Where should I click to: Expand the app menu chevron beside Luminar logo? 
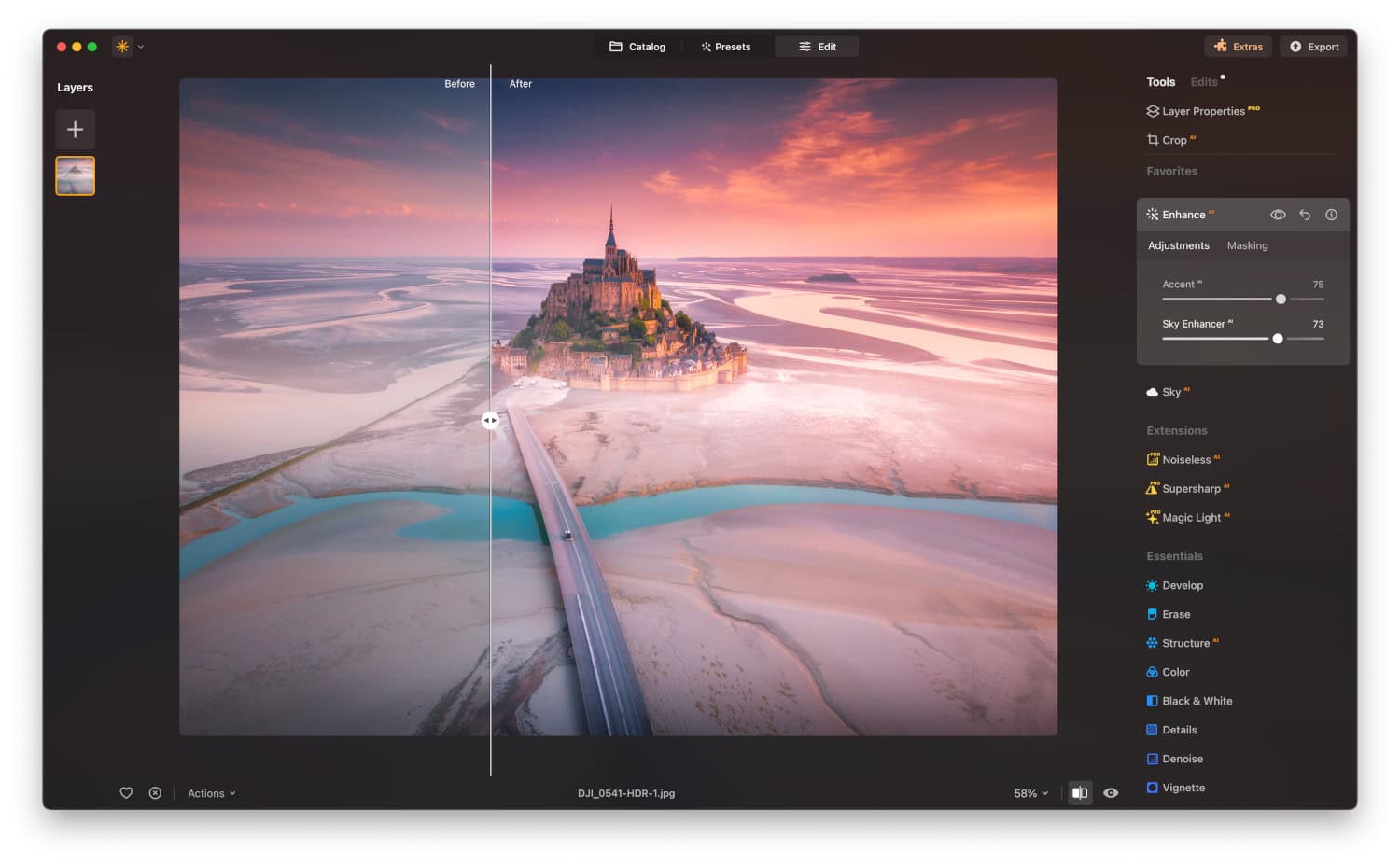[x=141, y=46]
